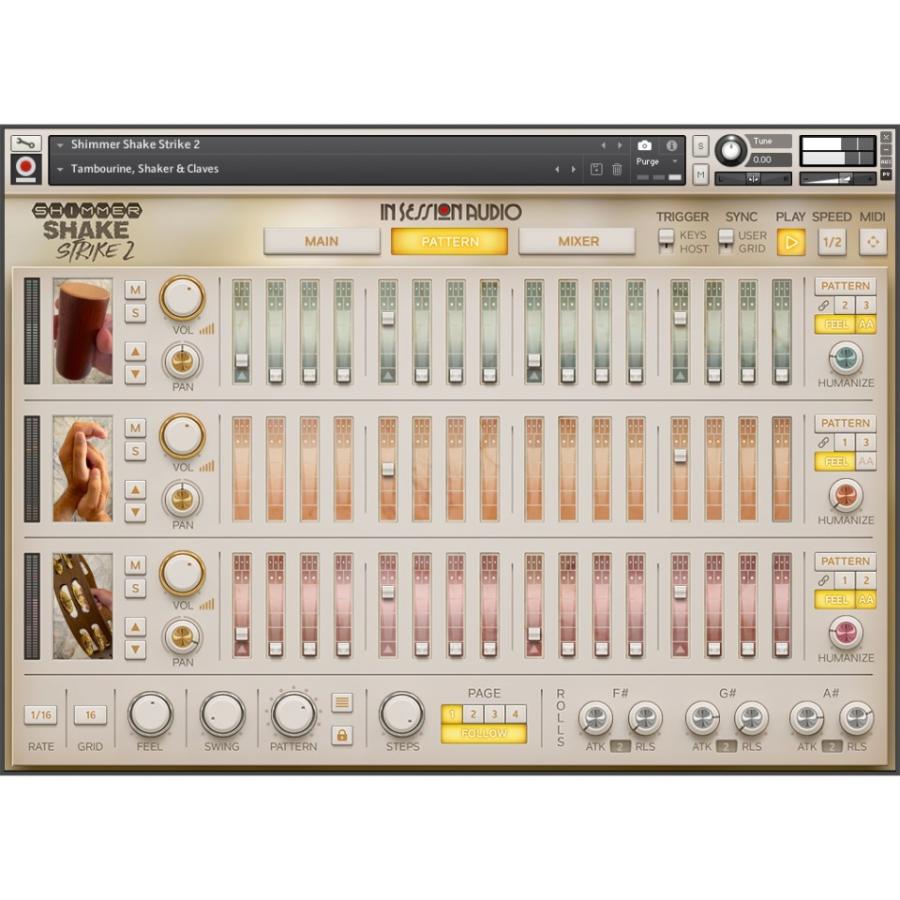Click the instrument info icon near Purge
Screen dimensions: 900x900
point(672,143)
